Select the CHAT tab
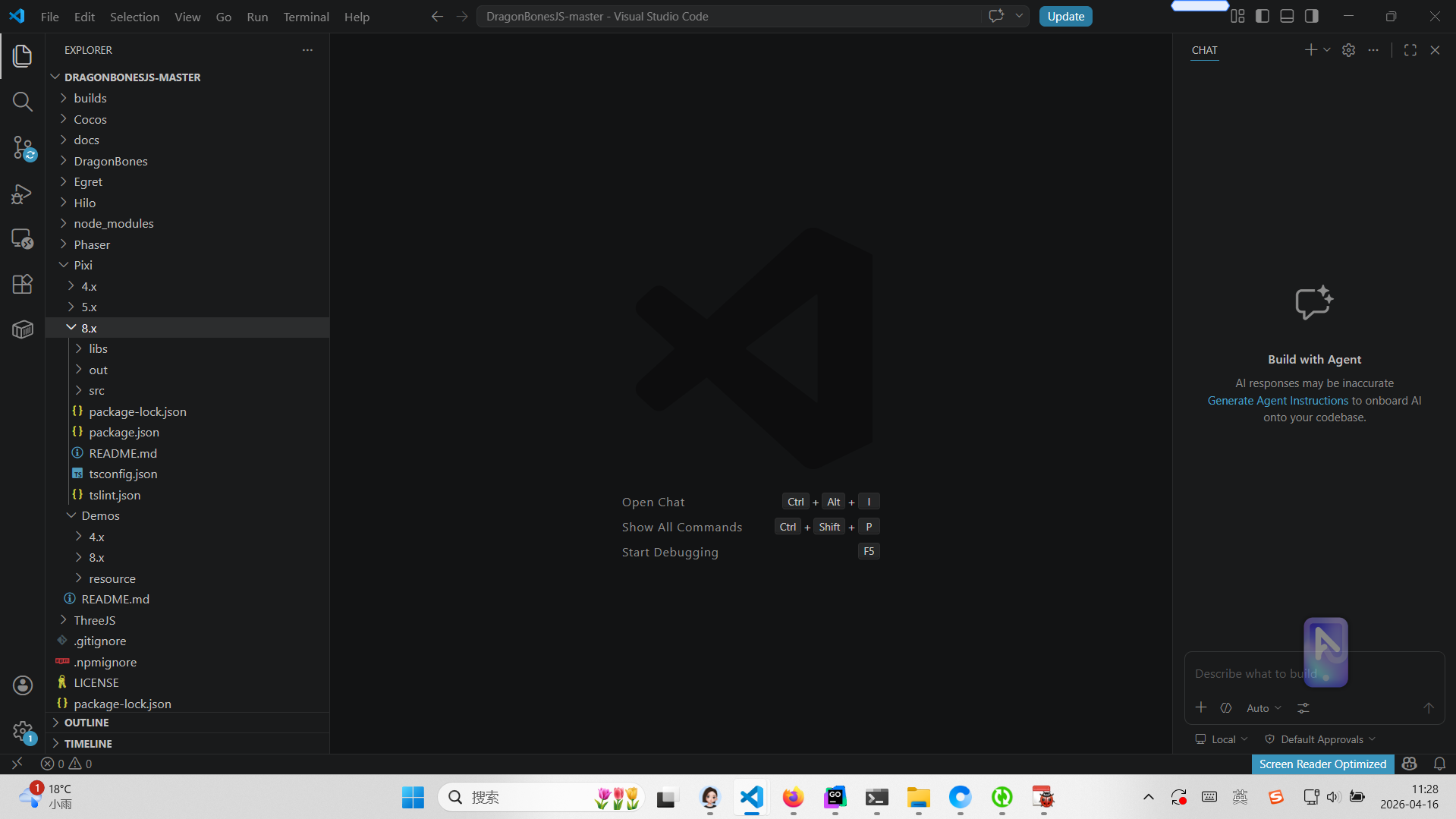1456x819 pixels. coord(1204,50)
